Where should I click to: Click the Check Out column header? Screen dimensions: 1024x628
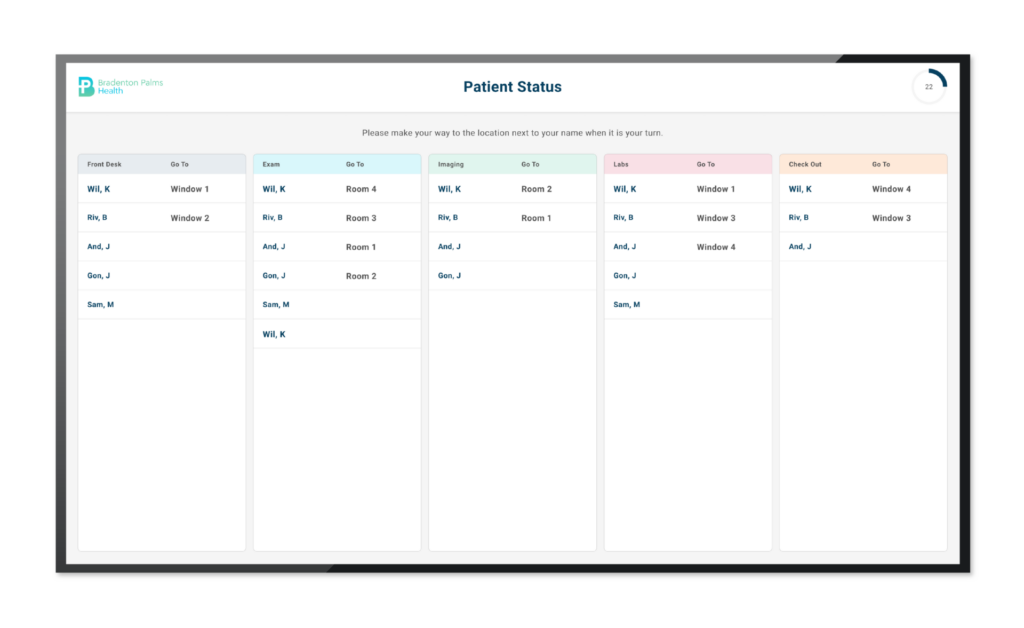click(x=805, y=165)
